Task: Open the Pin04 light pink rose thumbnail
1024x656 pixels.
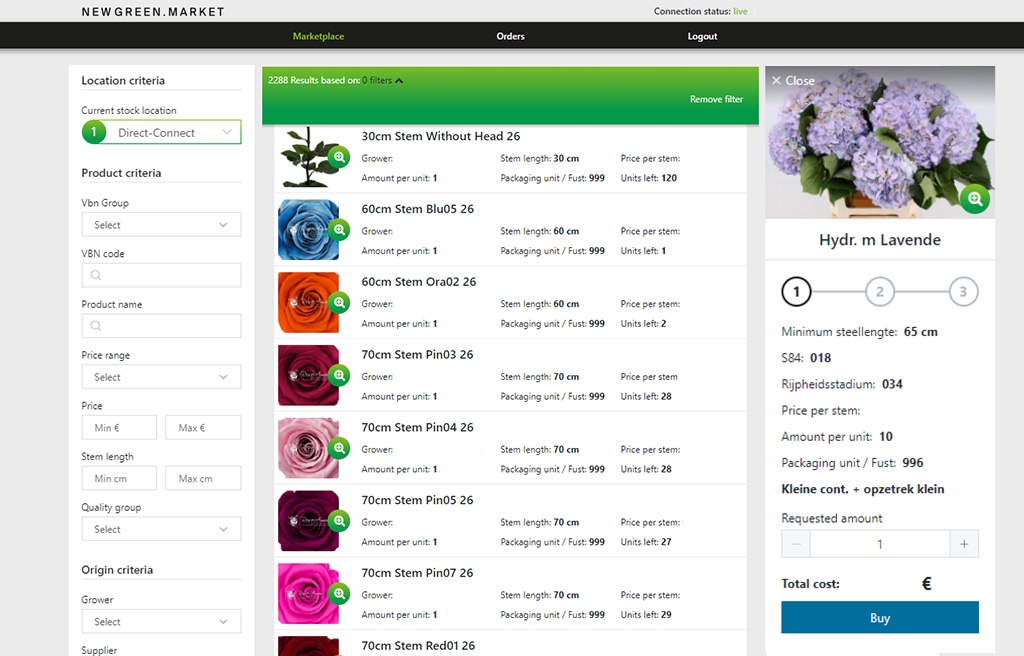Action: click(x=308, y=448)
